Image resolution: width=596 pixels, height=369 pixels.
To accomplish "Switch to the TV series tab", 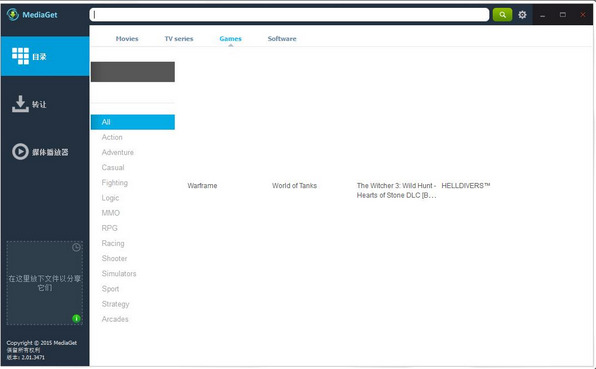I will coord(179,39).
